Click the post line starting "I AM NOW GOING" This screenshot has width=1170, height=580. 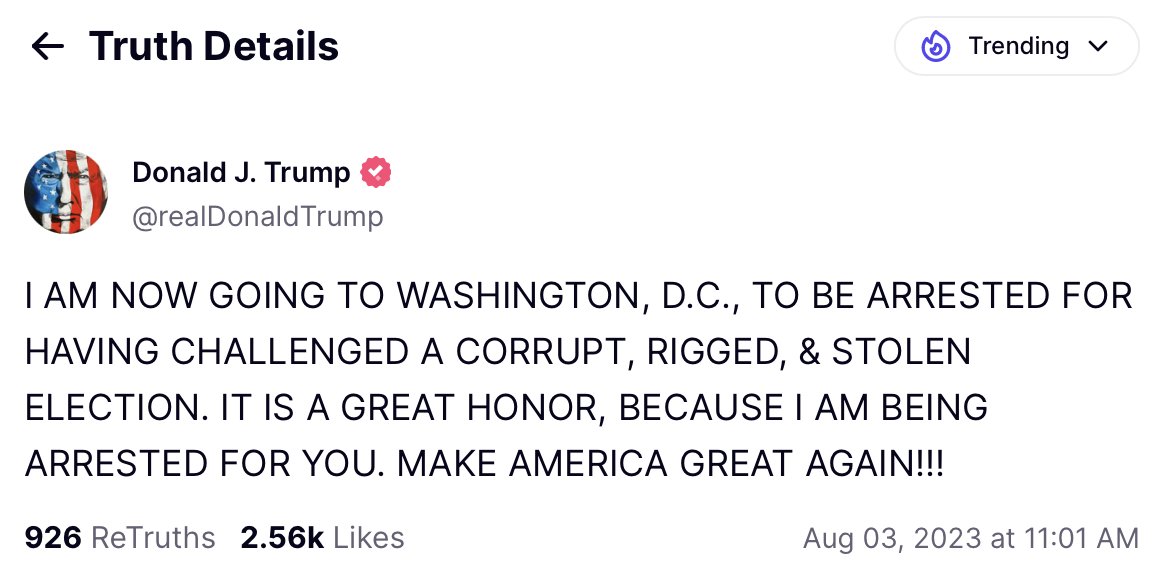tap(578, 296)
